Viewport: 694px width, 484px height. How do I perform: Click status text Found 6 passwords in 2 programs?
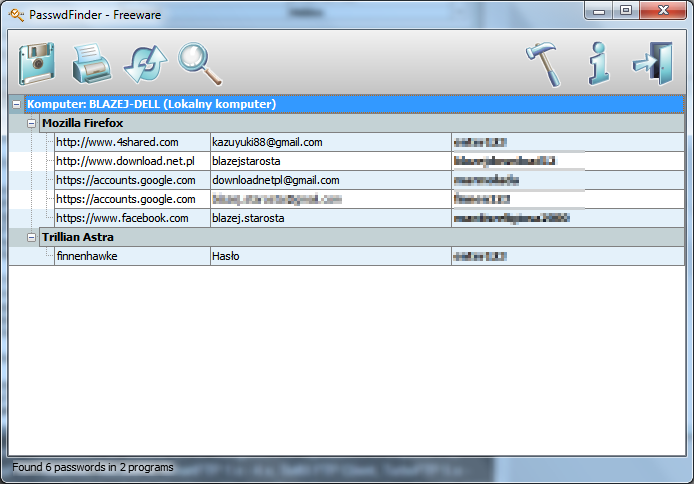coord(93,467)
